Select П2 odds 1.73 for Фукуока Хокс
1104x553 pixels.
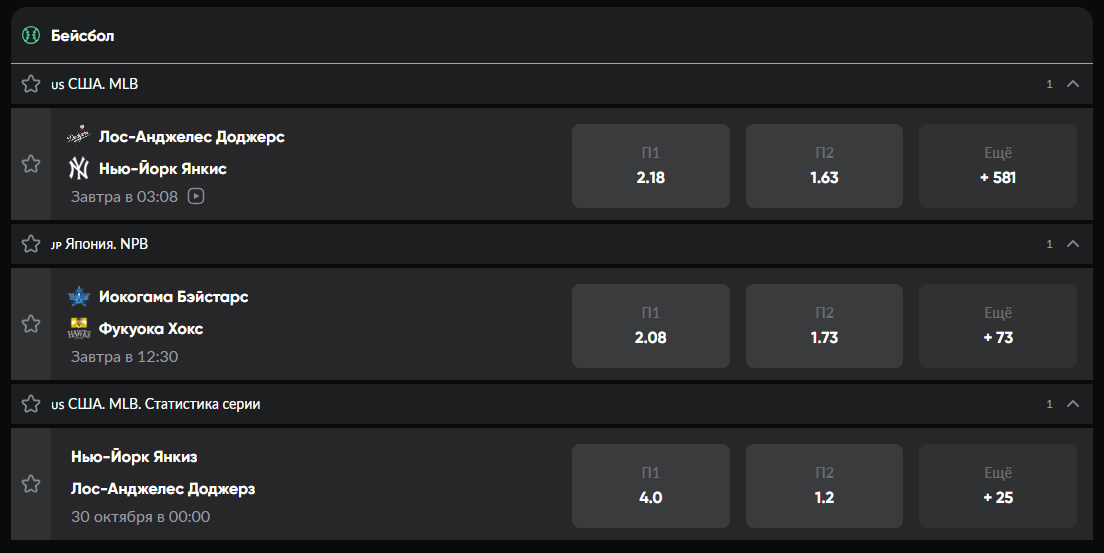tap(824, 326)
